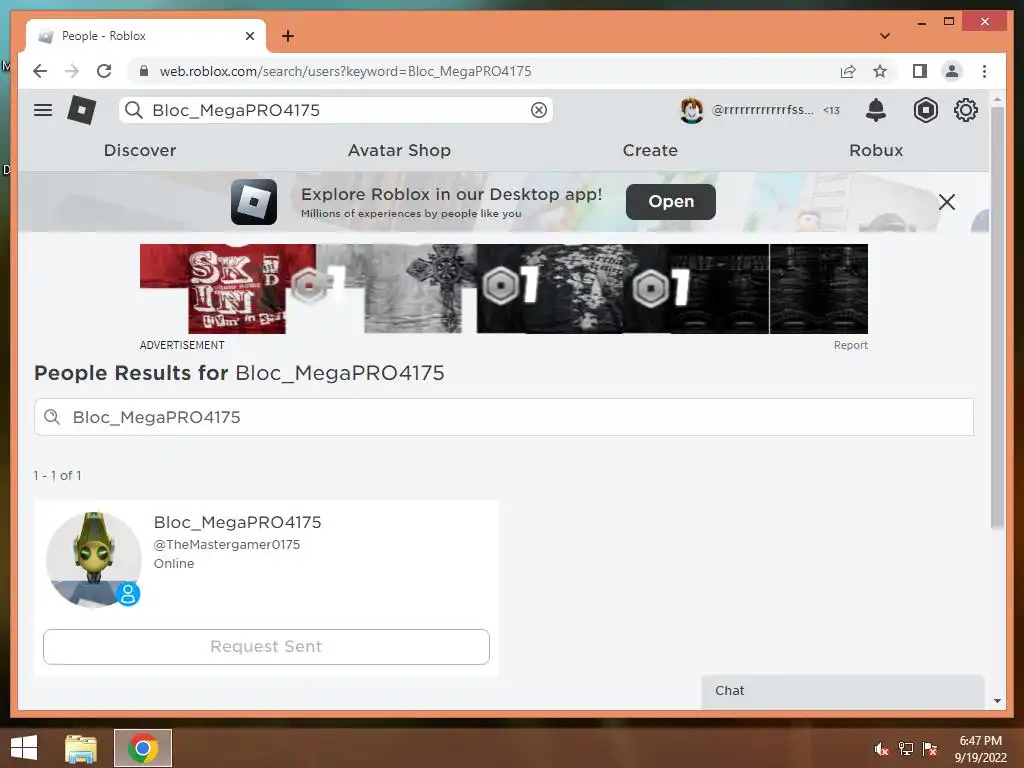The image size is (1024, 768).
Task: Click the logged-in user avatar headshot
Action: pos(692,110)
